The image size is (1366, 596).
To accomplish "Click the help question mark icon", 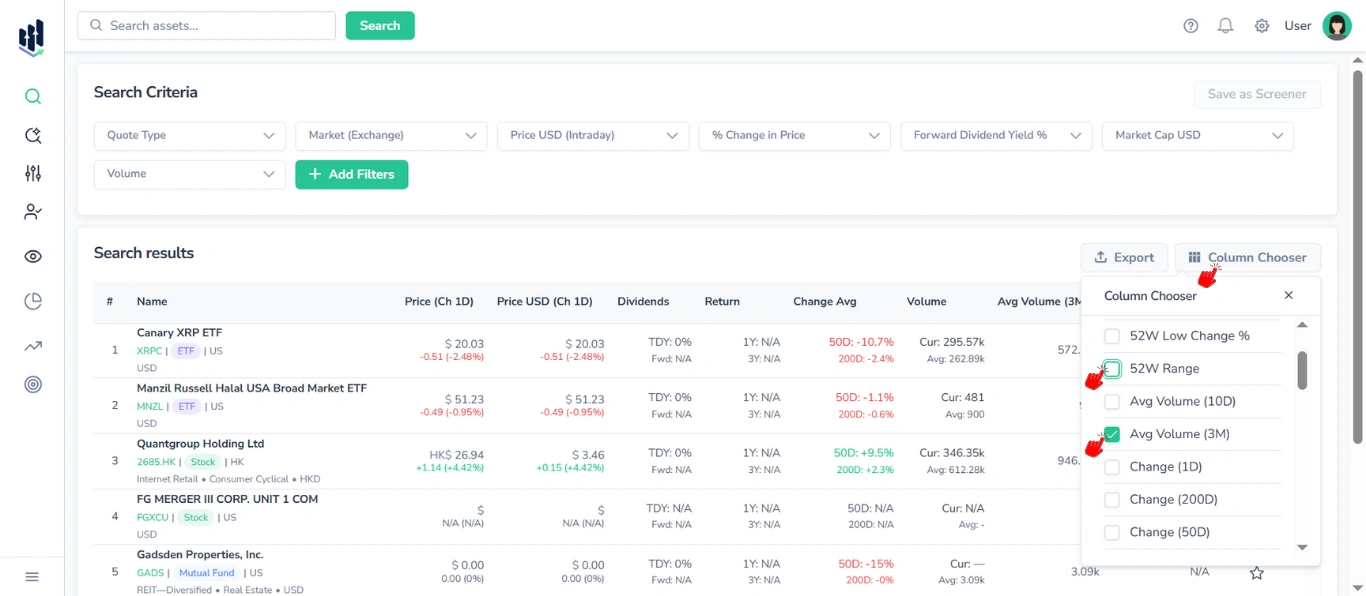I will coord(1190,26).
